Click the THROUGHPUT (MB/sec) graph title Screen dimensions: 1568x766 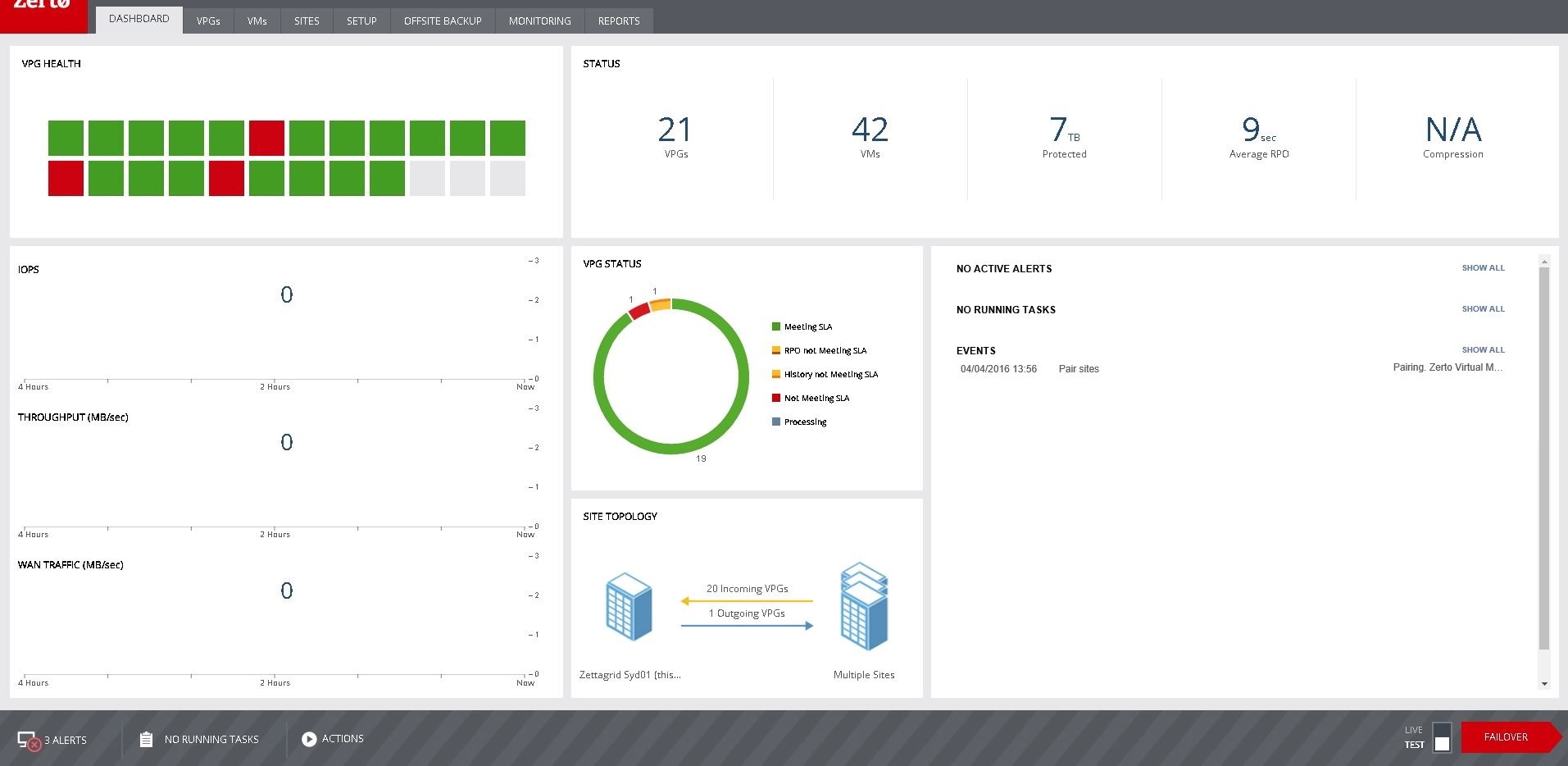tap(73, 417)
